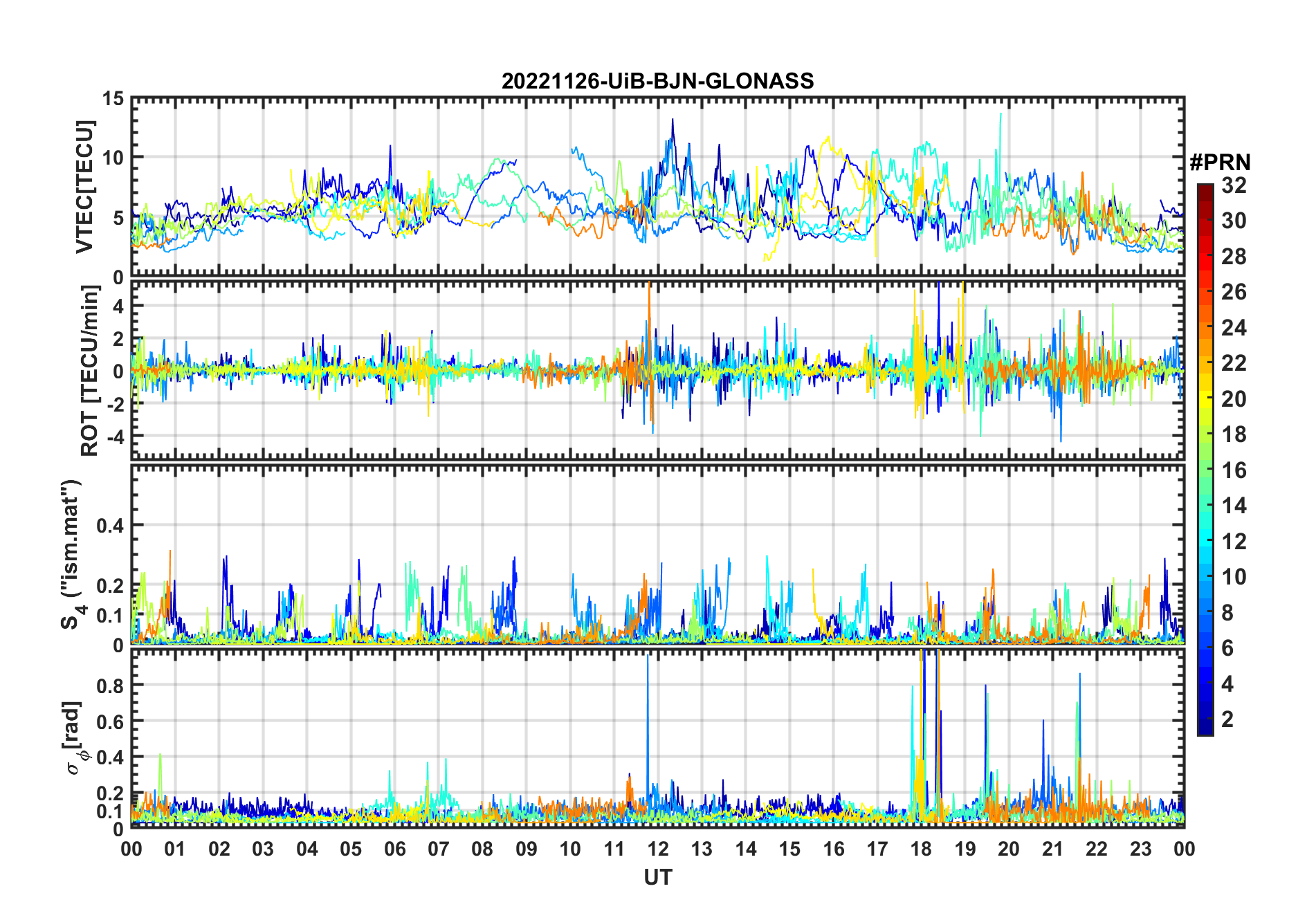Click the 15 hour tick on the UT axis
The height and width of the screenshot is (920, 1316).
pyautogui.click(x=789, y=849)
